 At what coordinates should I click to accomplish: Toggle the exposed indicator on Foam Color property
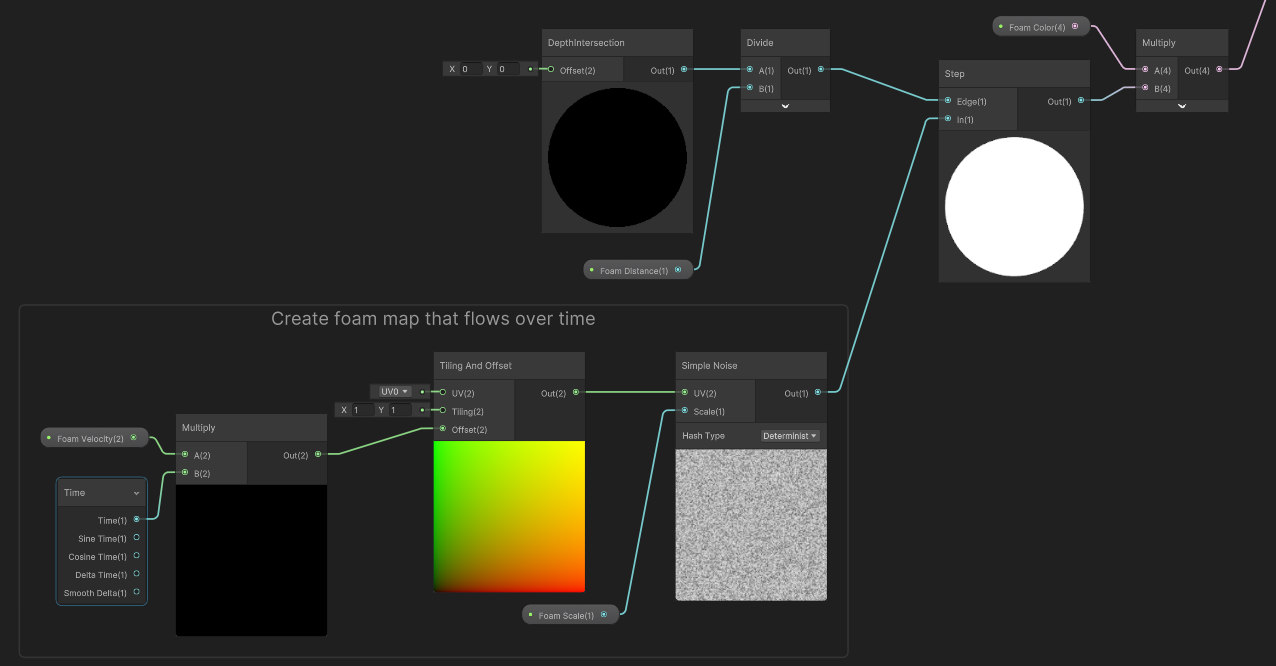pos(999,25)
